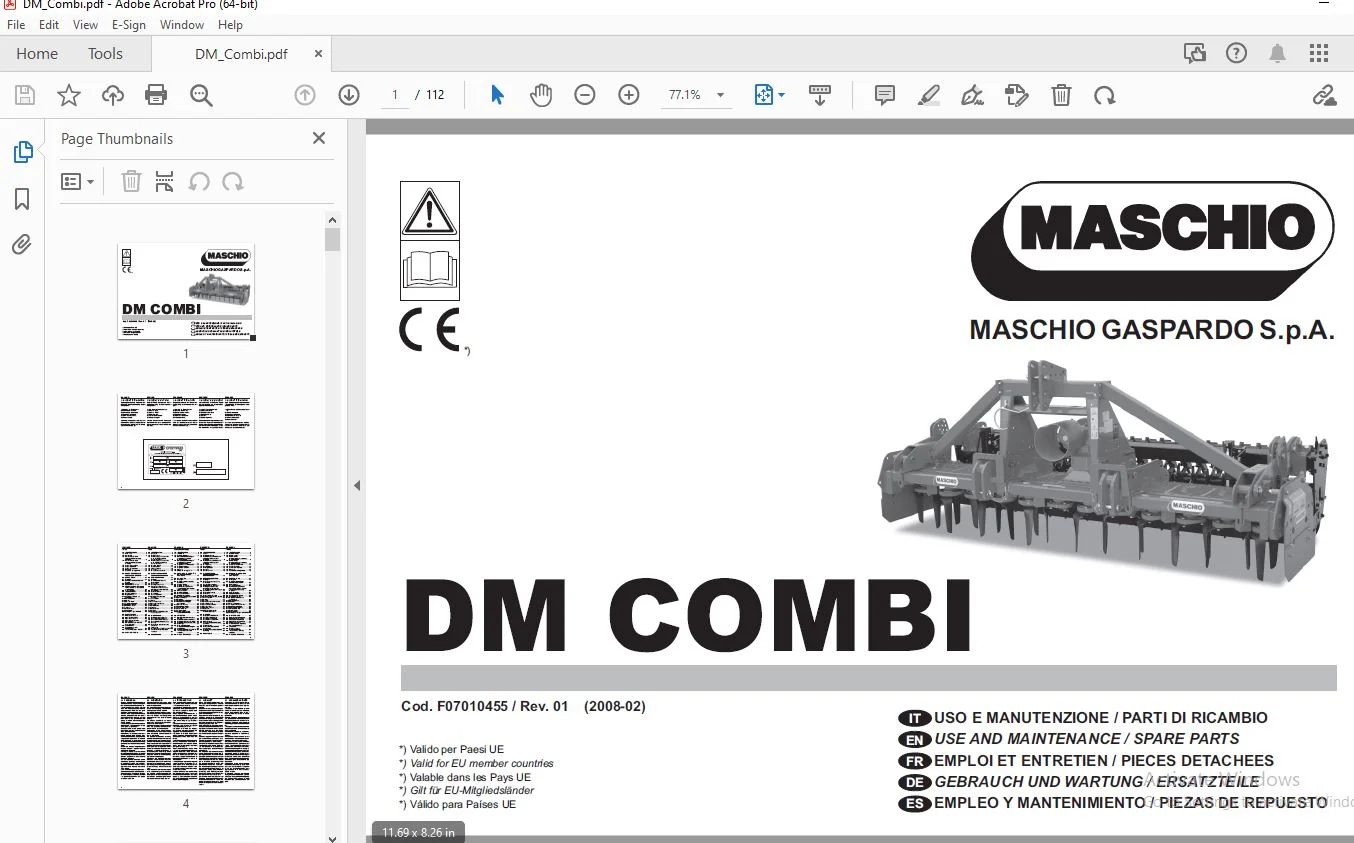Choose the Selection arrow tool
1354x843 pixels.
pyautogui.click(x=497, y=95)
